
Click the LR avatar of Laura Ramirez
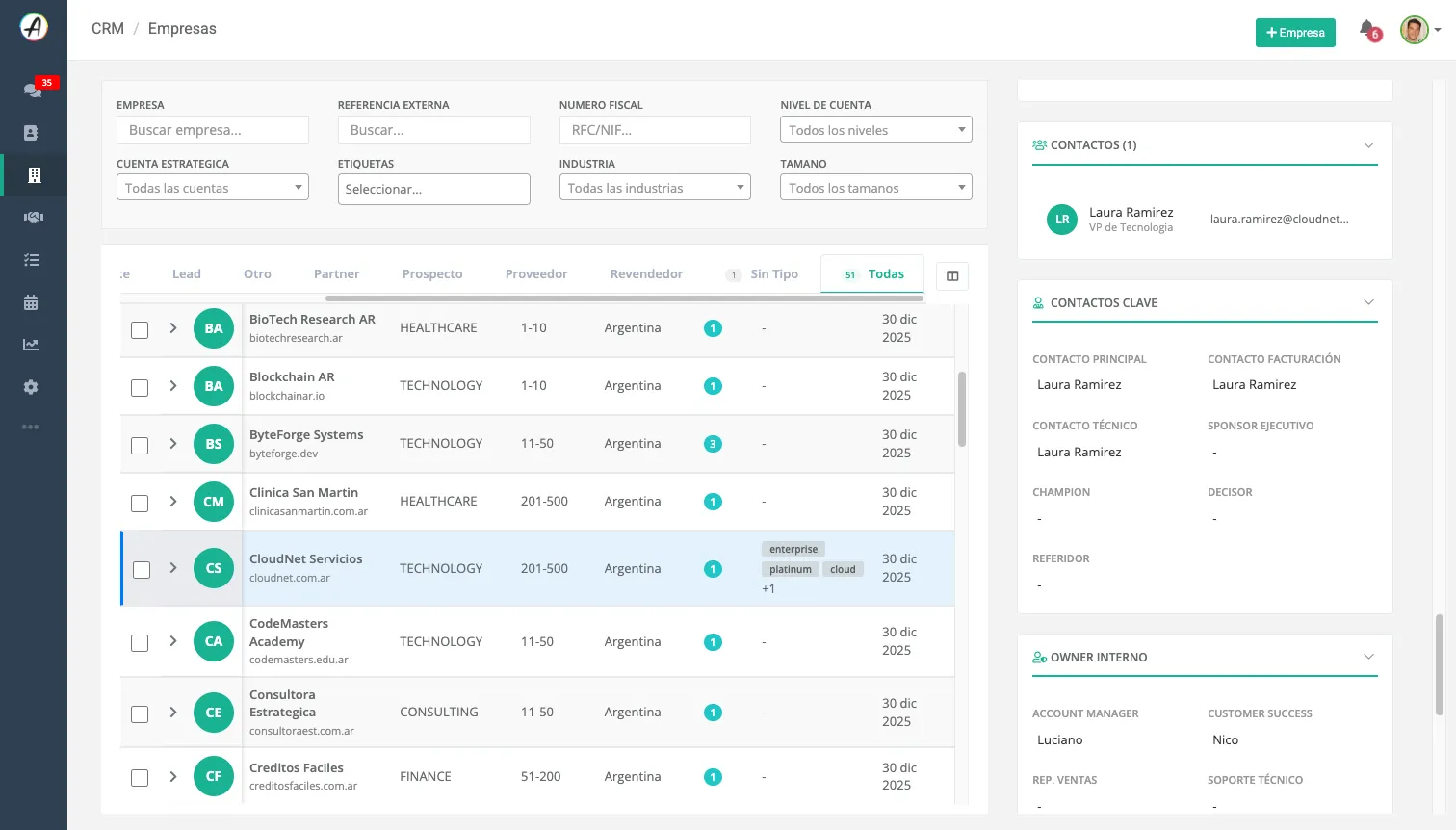point(1062,220)
